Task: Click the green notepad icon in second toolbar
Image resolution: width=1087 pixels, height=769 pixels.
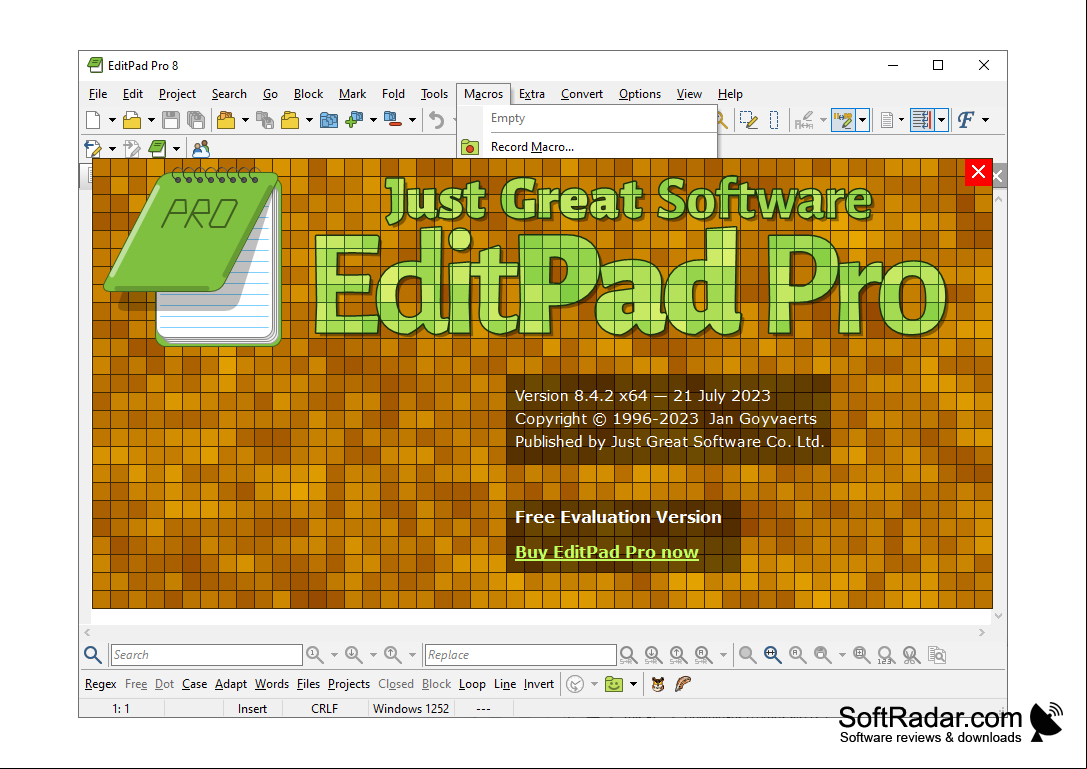Action: [x=158, y=148]
